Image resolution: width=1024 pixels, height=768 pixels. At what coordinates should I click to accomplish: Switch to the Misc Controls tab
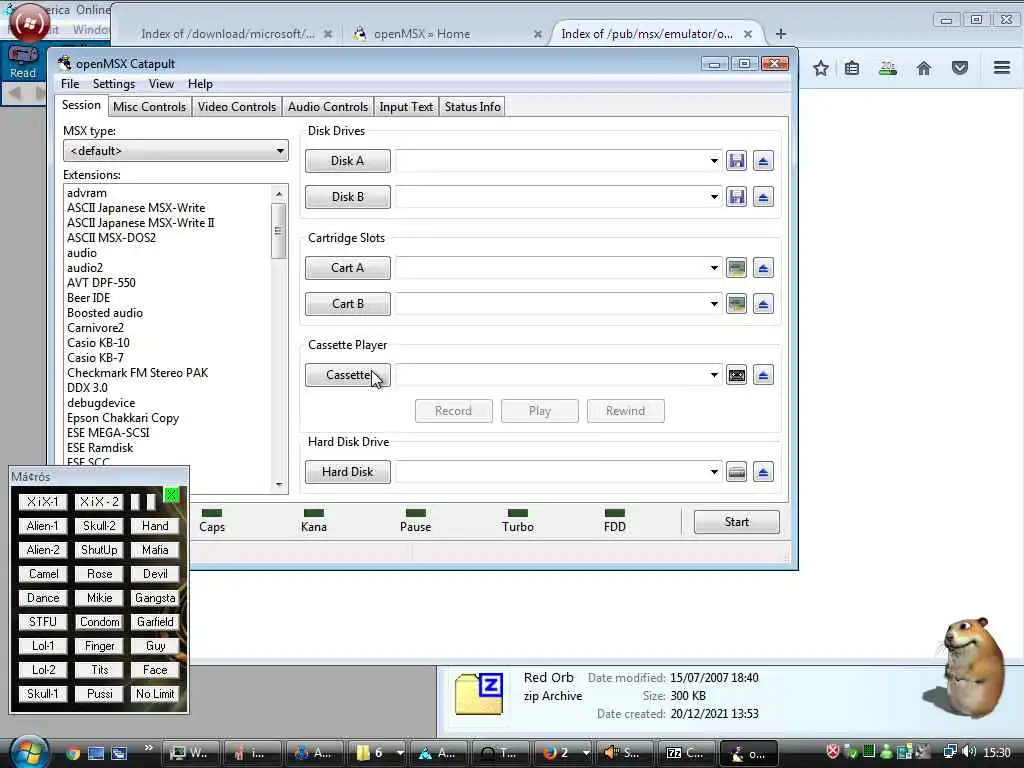tap(150, 106)
